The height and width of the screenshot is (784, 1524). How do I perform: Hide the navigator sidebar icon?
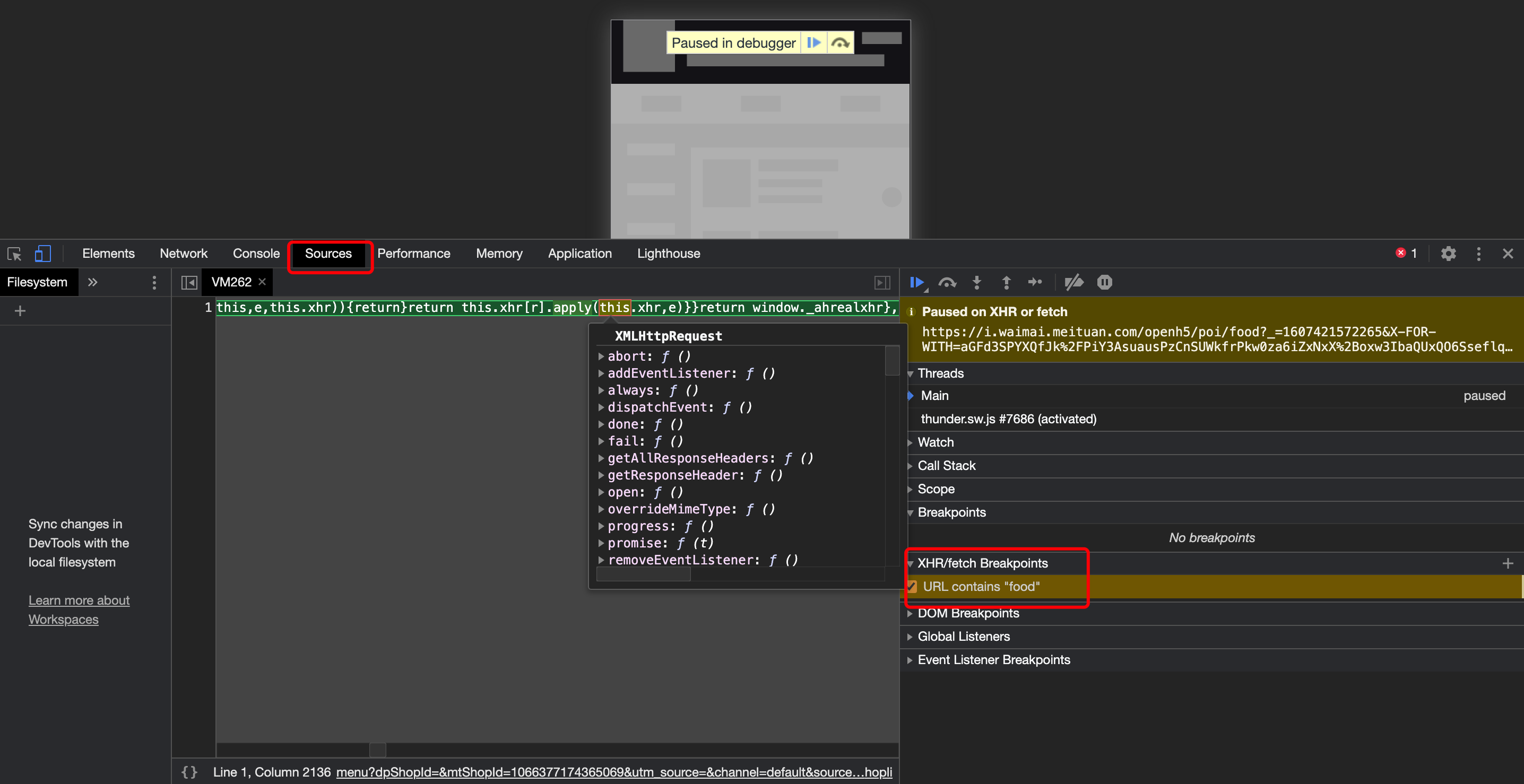pos(189,283)
